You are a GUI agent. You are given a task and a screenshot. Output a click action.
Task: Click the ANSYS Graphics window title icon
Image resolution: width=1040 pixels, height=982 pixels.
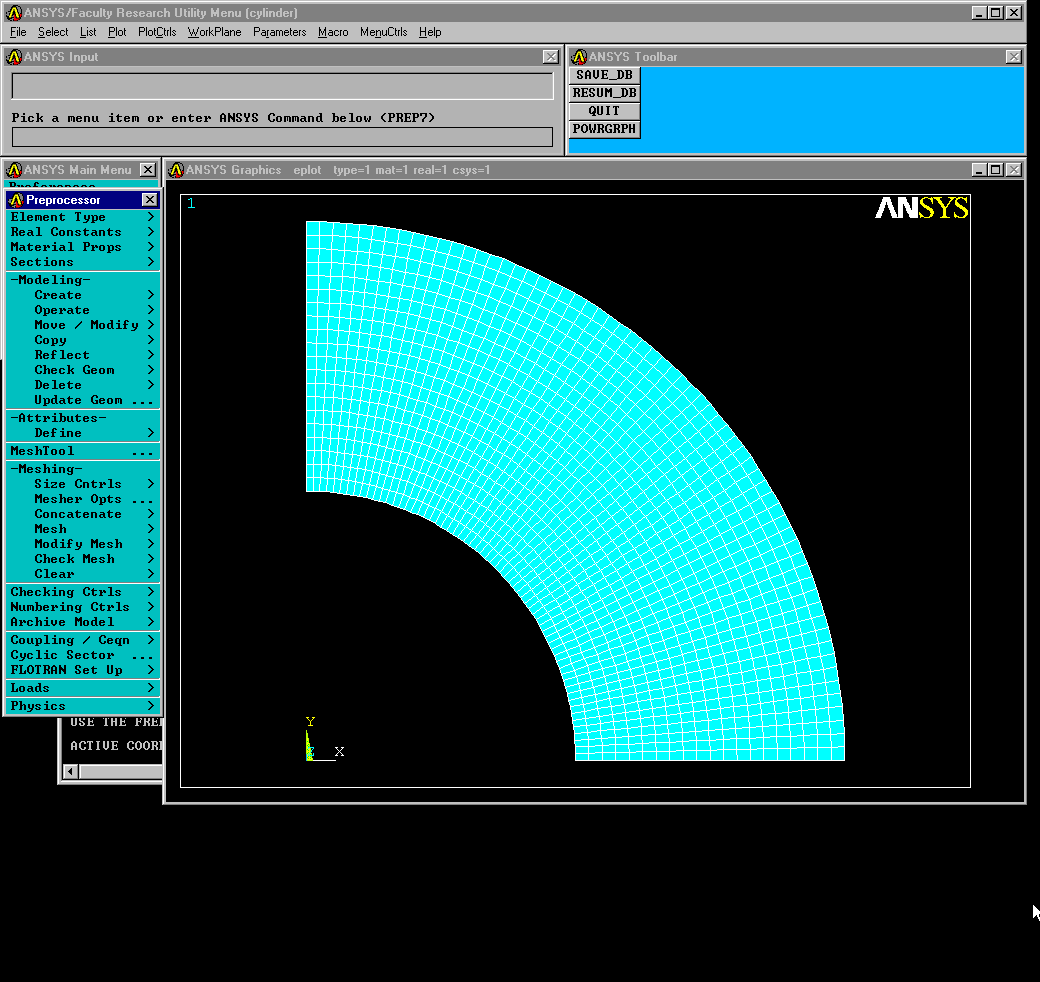point(177,170)
